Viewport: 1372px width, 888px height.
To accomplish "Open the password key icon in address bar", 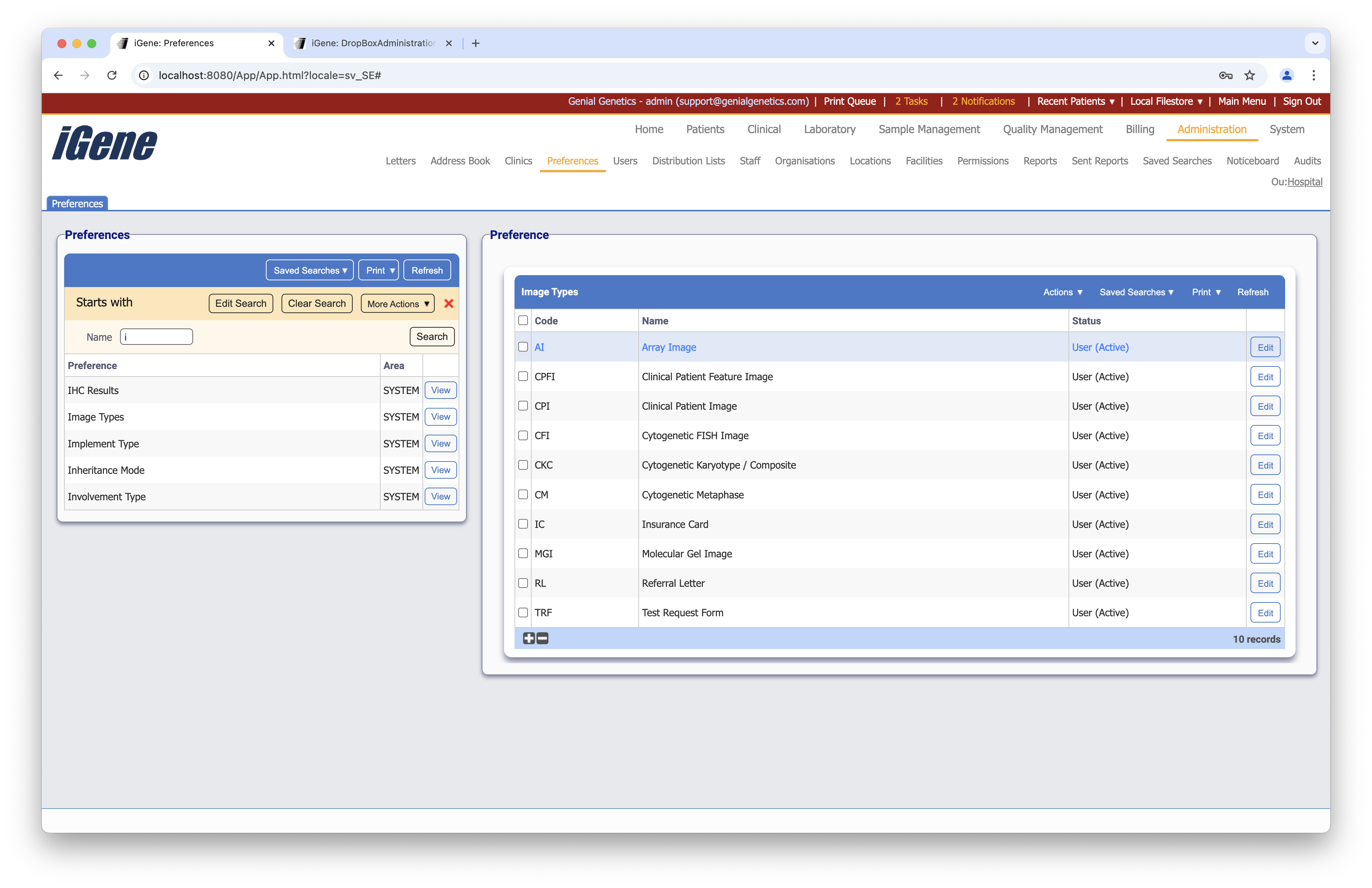I will 1225,75.
